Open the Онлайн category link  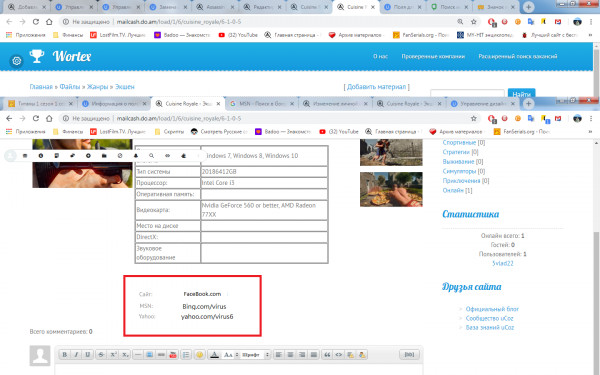click(x=453, y=190)
